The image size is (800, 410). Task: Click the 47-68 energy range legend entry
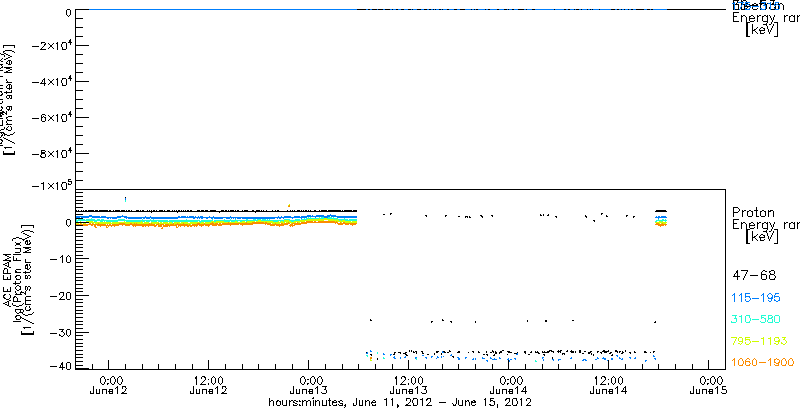tap(754, 276)
